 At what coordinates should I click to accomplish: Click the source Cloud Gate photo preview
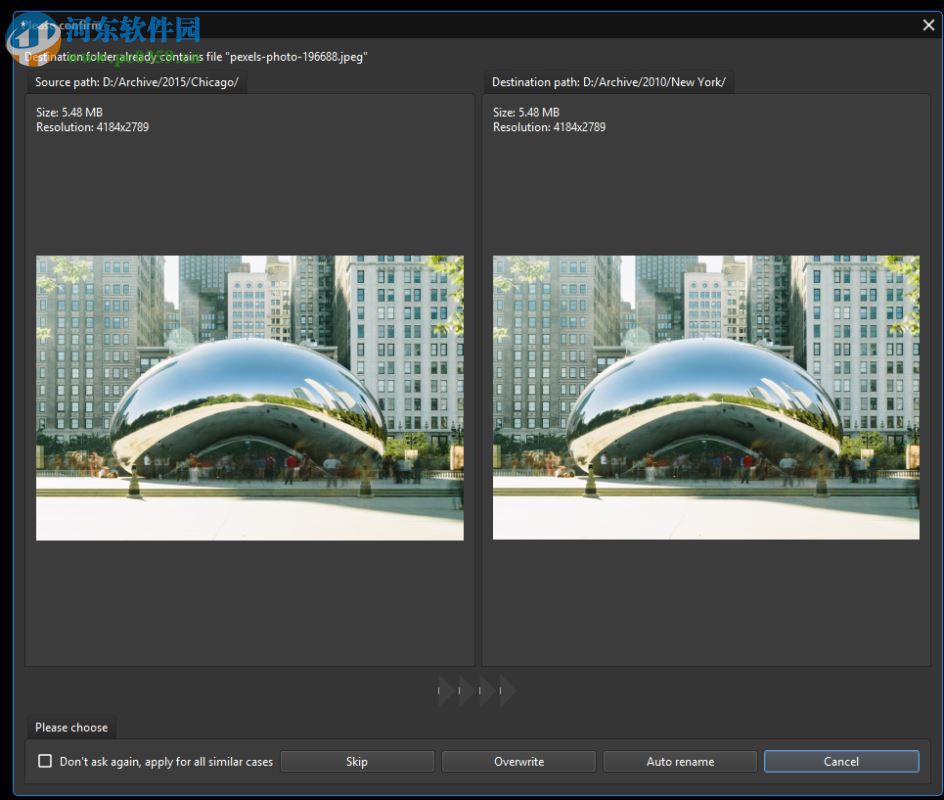249,397
